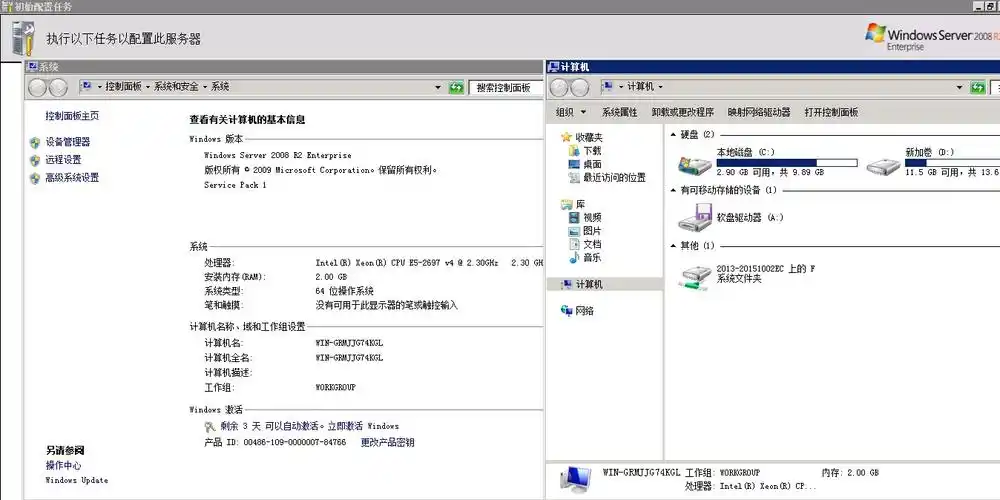Screen dimensions: 1000x500
Task: Open the 组织 dropdown menu
Action: pyautogui.click(x=571, y=112)
